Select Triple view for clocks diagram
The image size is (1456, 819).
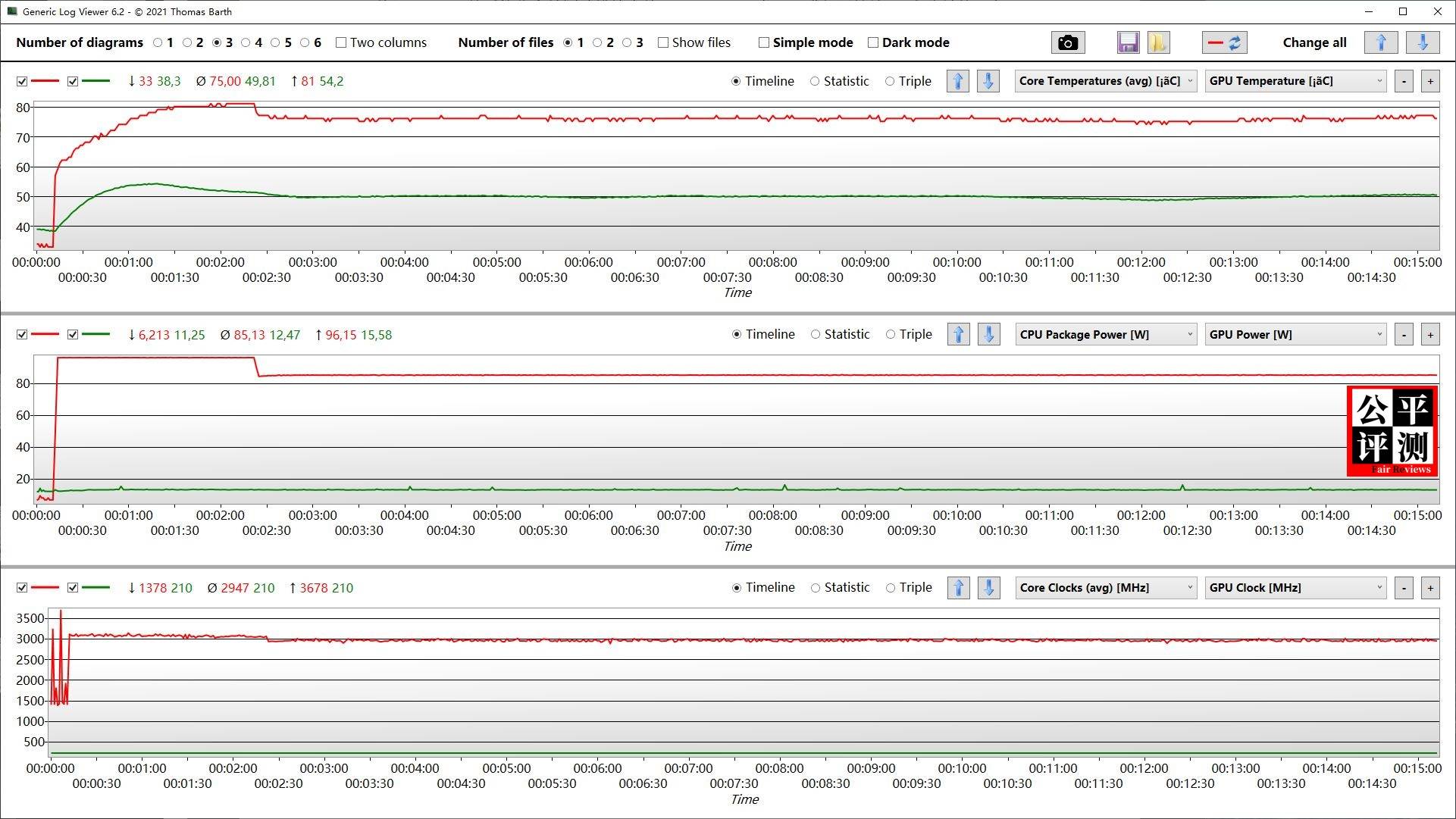[x=891, y=587]
